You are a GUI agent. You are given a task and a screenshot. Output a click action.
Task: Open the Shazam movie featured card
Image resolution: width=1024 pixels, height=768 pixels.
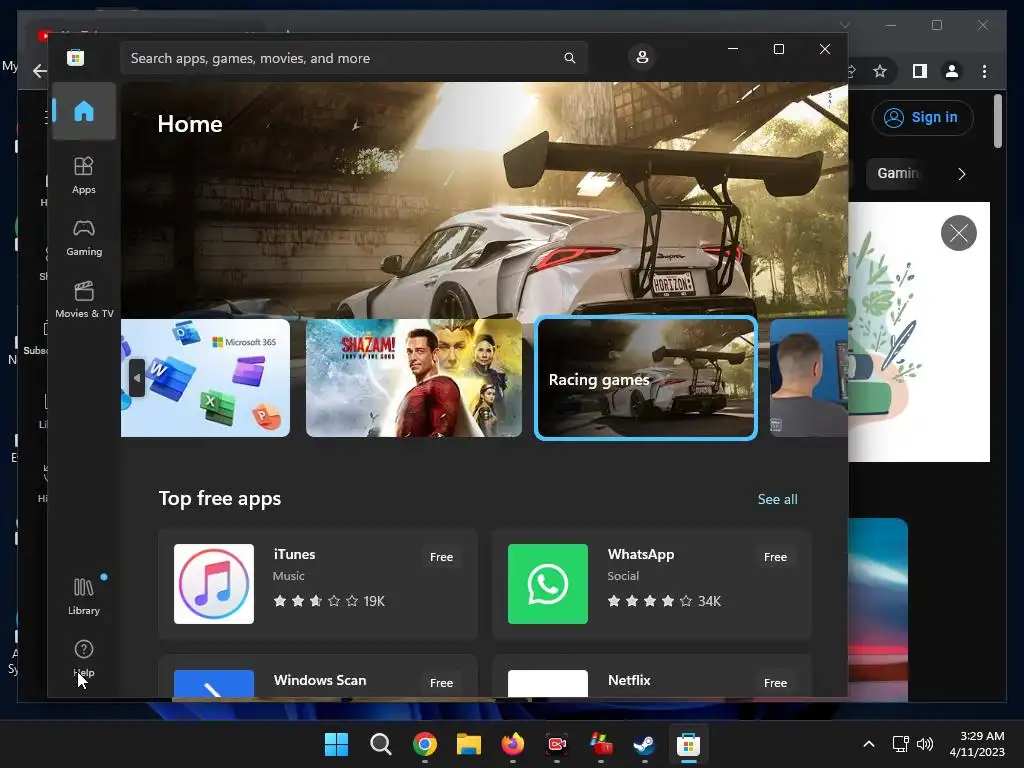click(413, 377)
